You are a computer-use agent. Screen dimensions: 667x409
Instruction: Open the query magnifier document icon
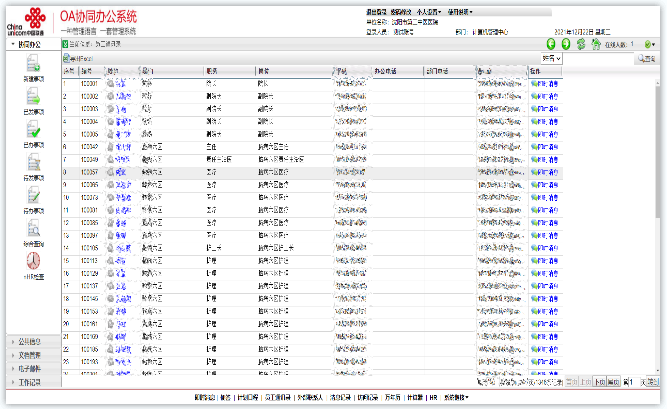point(33,228)
